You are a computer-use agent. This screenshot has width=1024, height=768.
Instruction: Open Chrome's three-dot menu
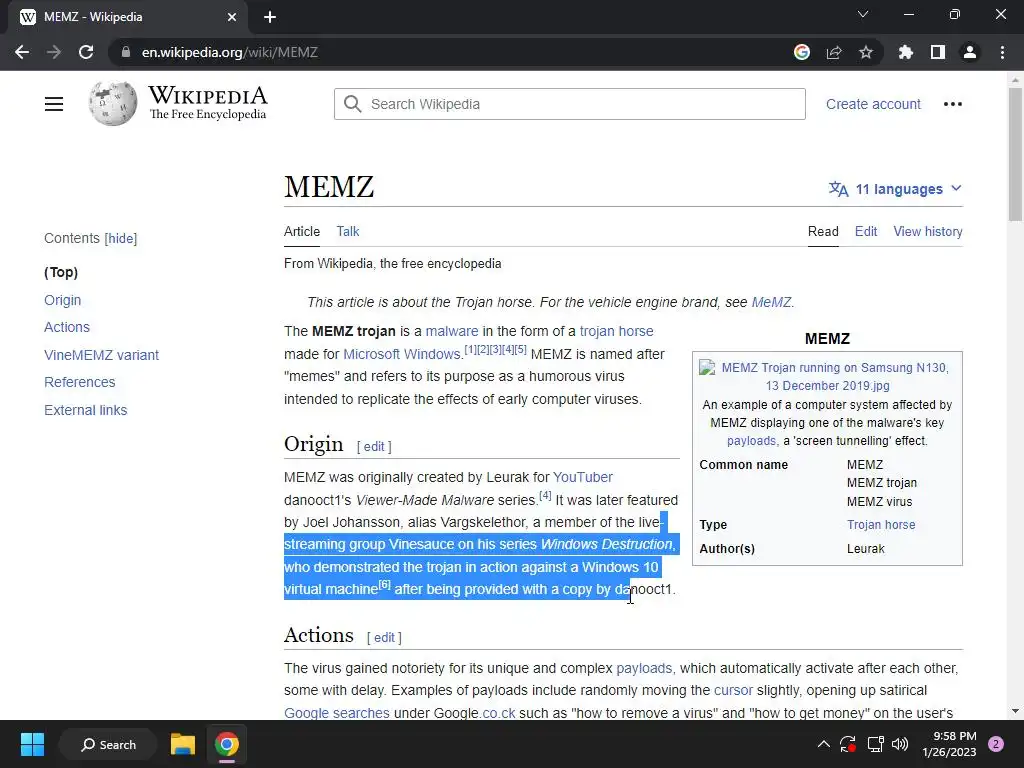1002,52
